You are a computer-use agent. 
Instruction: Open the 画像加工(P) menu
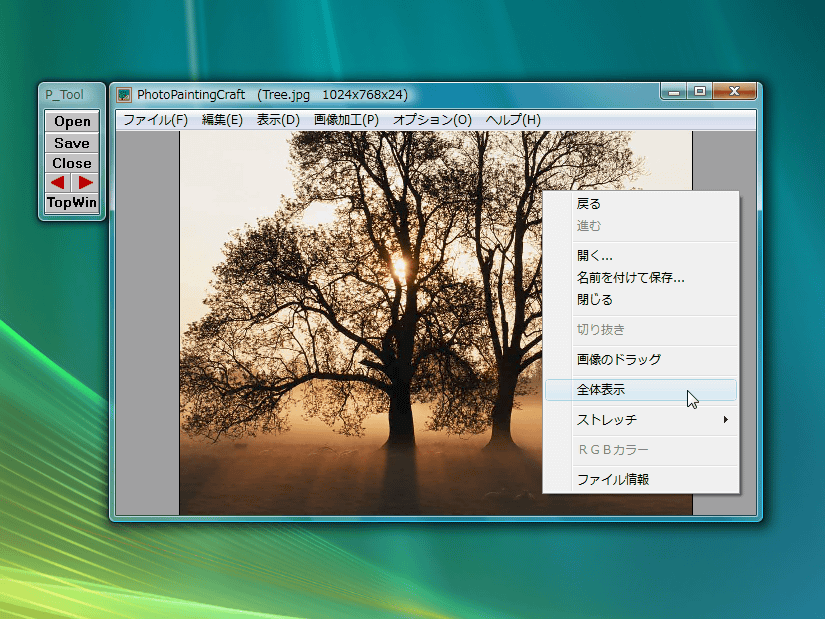coord(346,120)
